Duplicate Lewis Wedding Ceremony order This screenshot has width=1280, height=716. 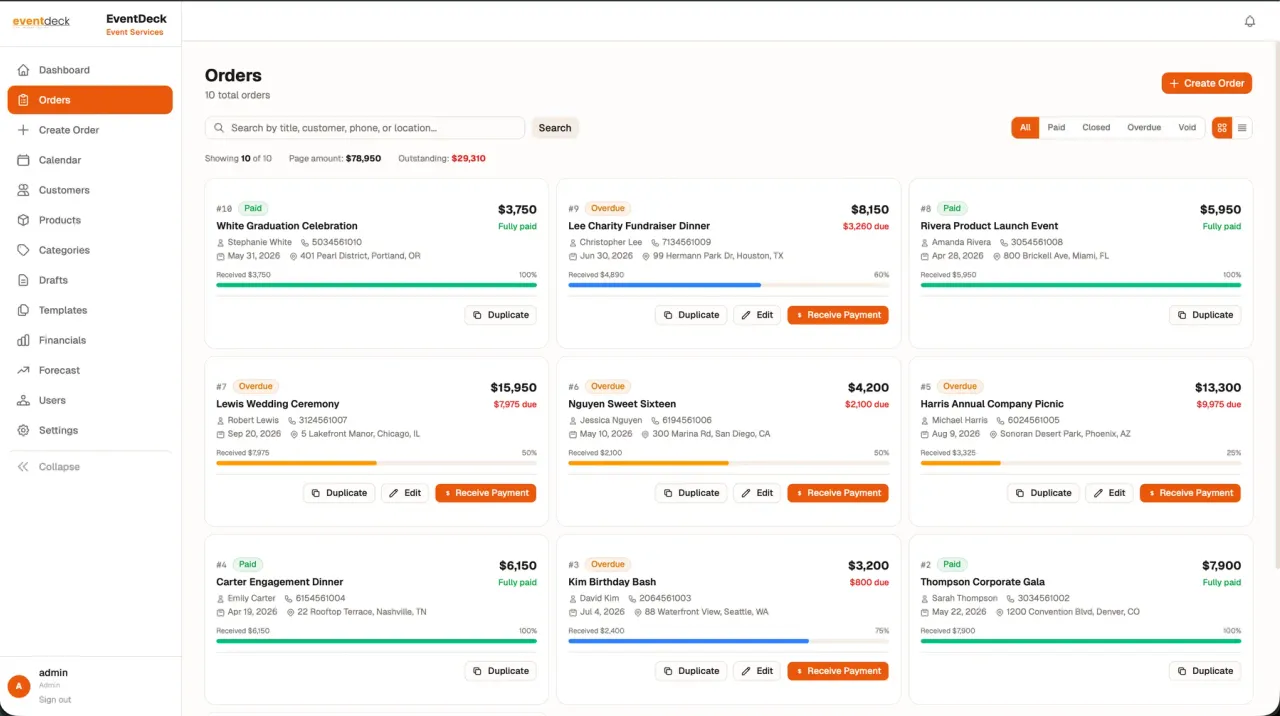coord(339,493)
